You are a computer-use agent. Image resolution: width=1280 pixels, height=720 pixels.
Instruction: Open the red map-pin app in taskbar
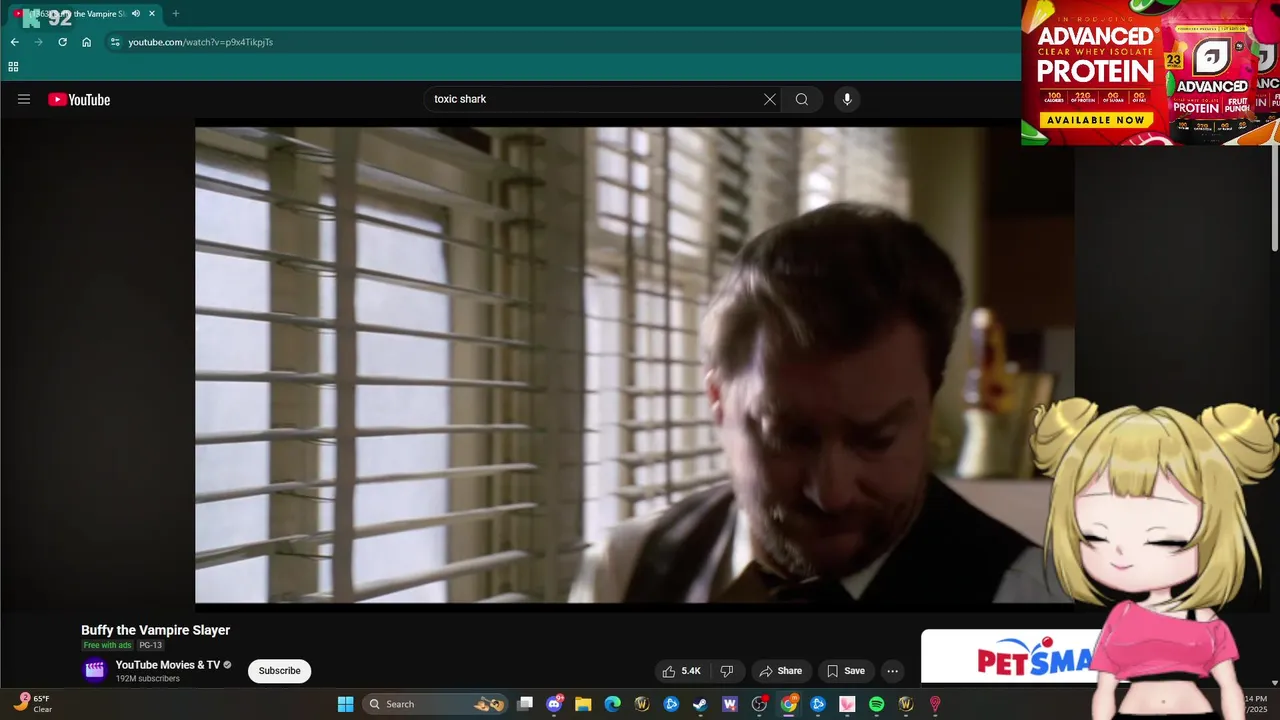[x=935, y=704]
